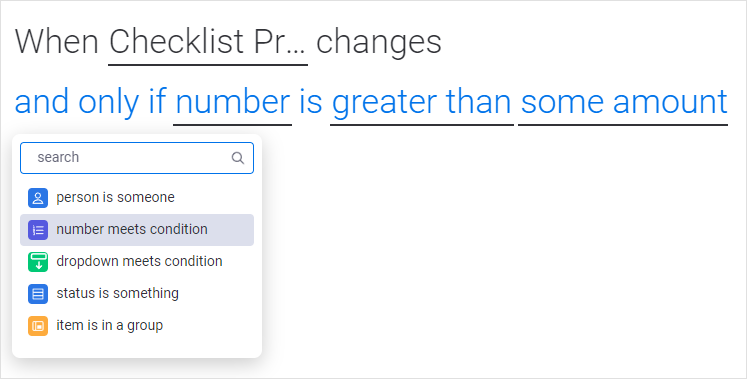The width and height of the screenshot is (747, 379).
Task: Open the "greater than" comparison selector
Action: (422, 103)
